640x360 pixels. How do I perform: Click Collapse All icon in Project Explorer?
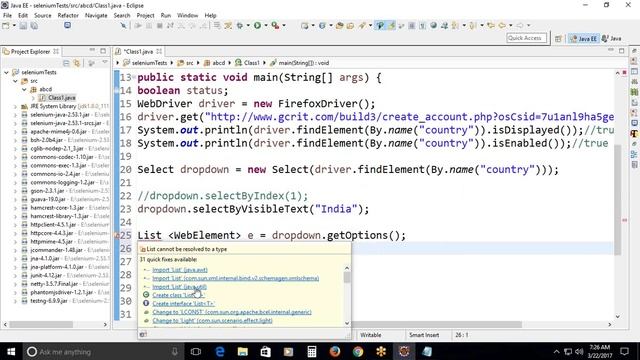(66, 63)
